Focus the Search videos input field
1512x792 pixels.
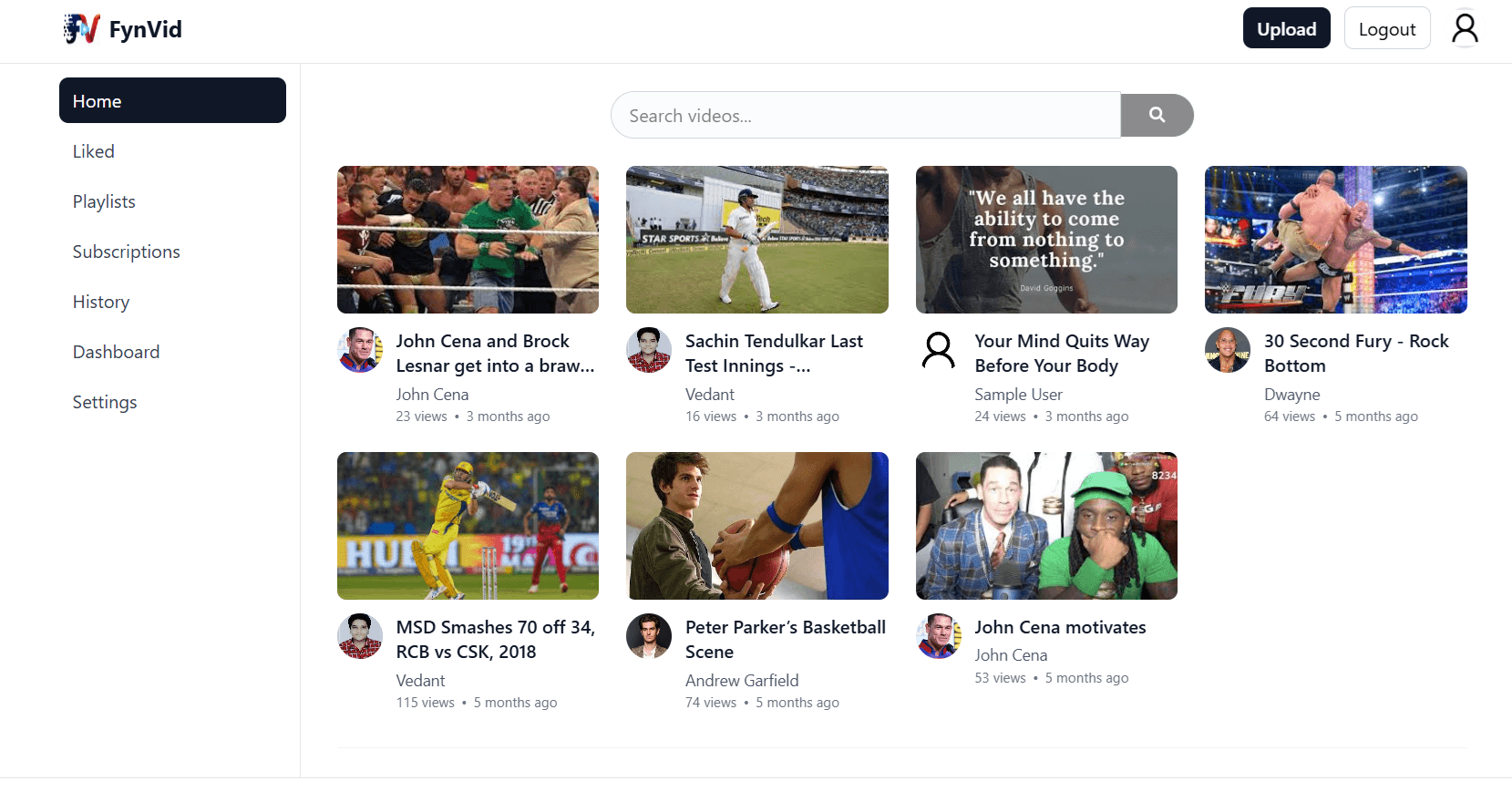click(866, 115)
